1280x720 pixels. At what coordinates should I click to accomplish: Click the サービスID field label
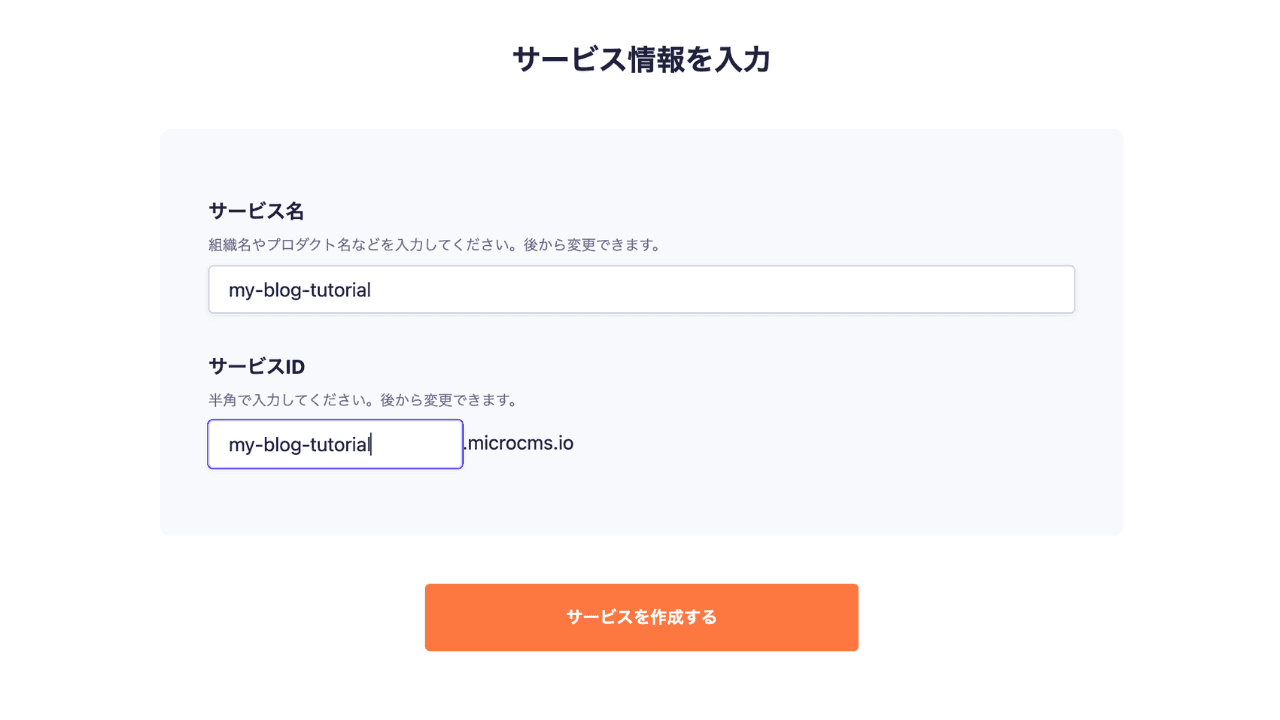(x=257, y=366)
